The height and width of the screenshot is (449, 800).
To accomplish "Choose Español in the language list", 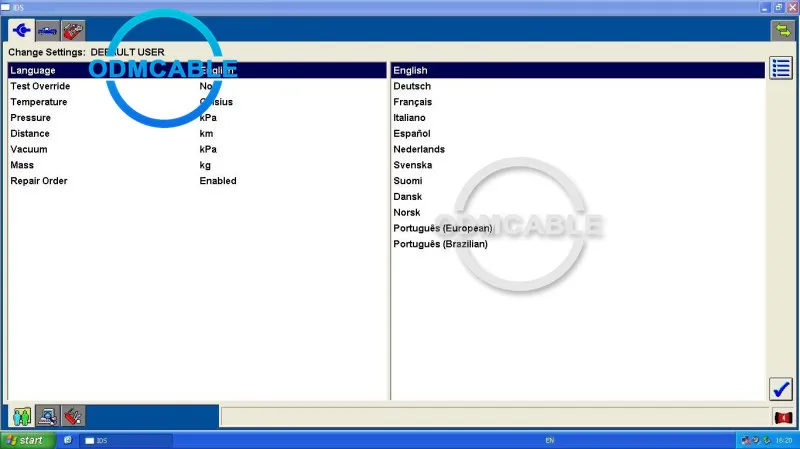I will 578,134.
